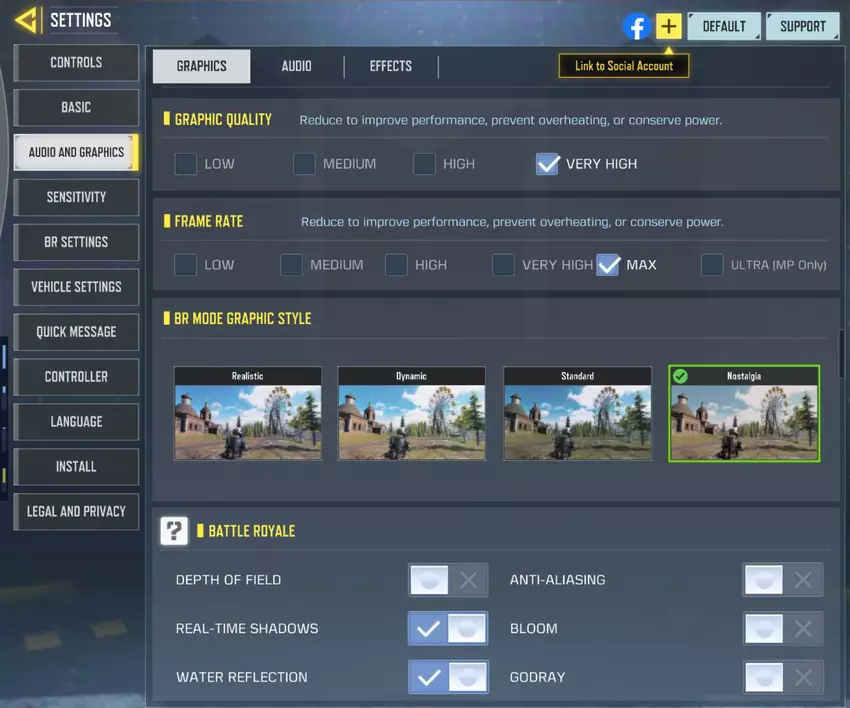Select Ultra (MP Only) frame rate
The image size is (850, 708).
point(712,265)
